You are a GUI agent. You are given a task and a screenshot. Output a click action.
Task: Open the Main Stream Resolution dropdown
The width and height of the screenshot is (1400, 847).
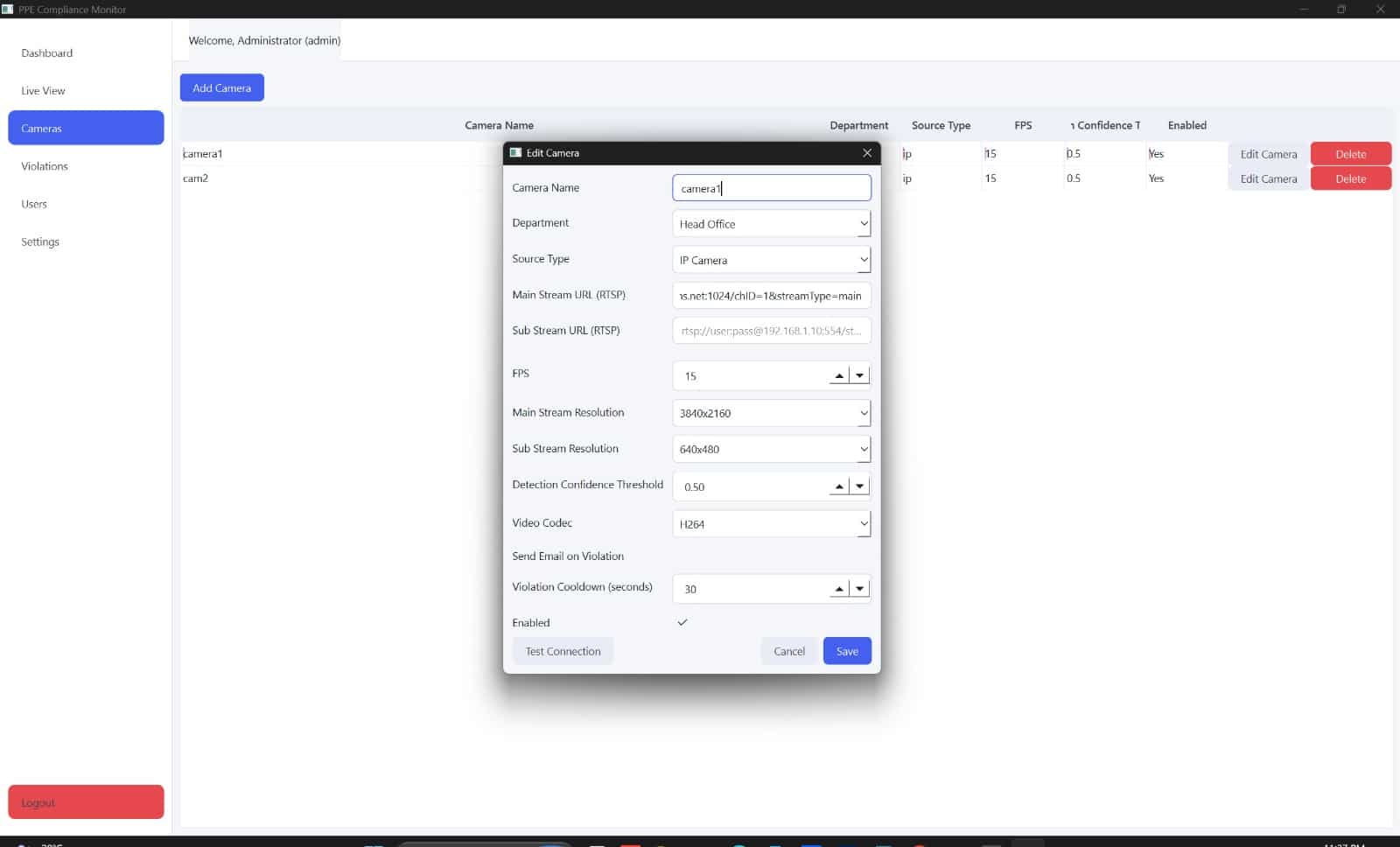click(x=772, y=413)
